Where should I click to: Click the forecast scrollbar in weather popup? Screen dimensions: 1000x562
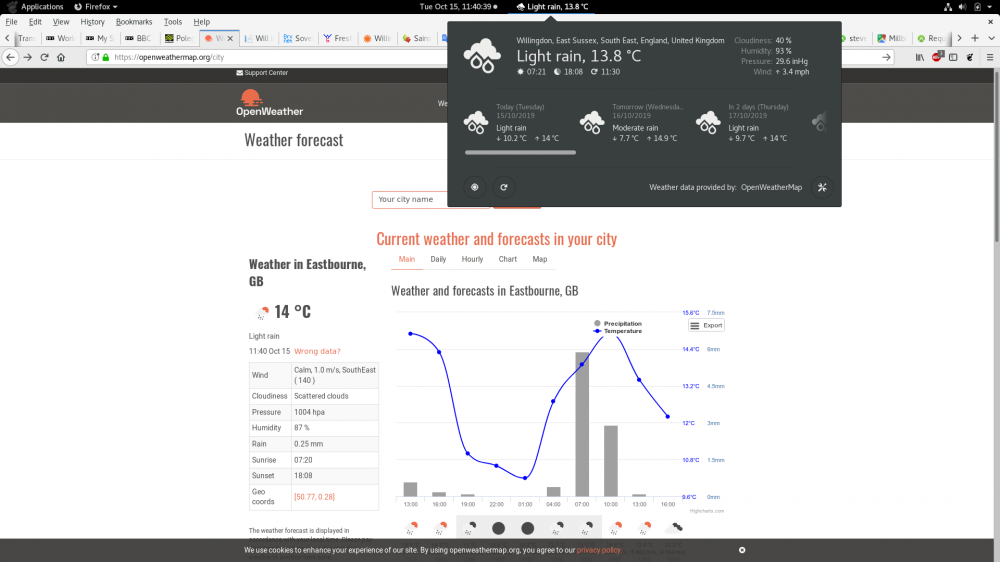[520, 152]
